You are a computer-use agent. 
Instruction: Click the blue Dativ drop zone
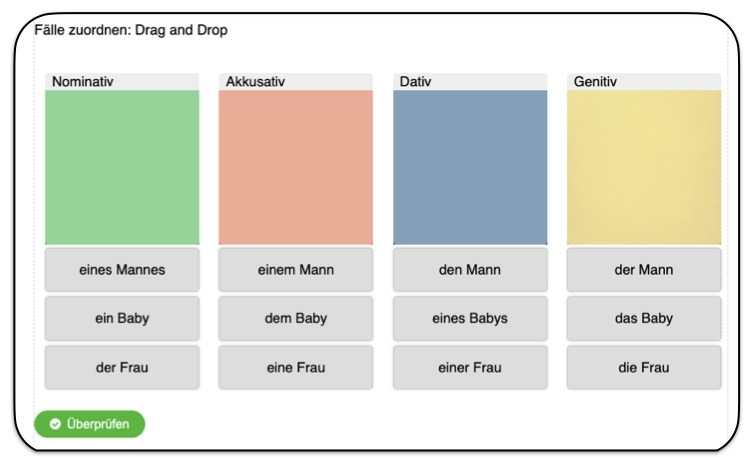click(x=470, y=167)
